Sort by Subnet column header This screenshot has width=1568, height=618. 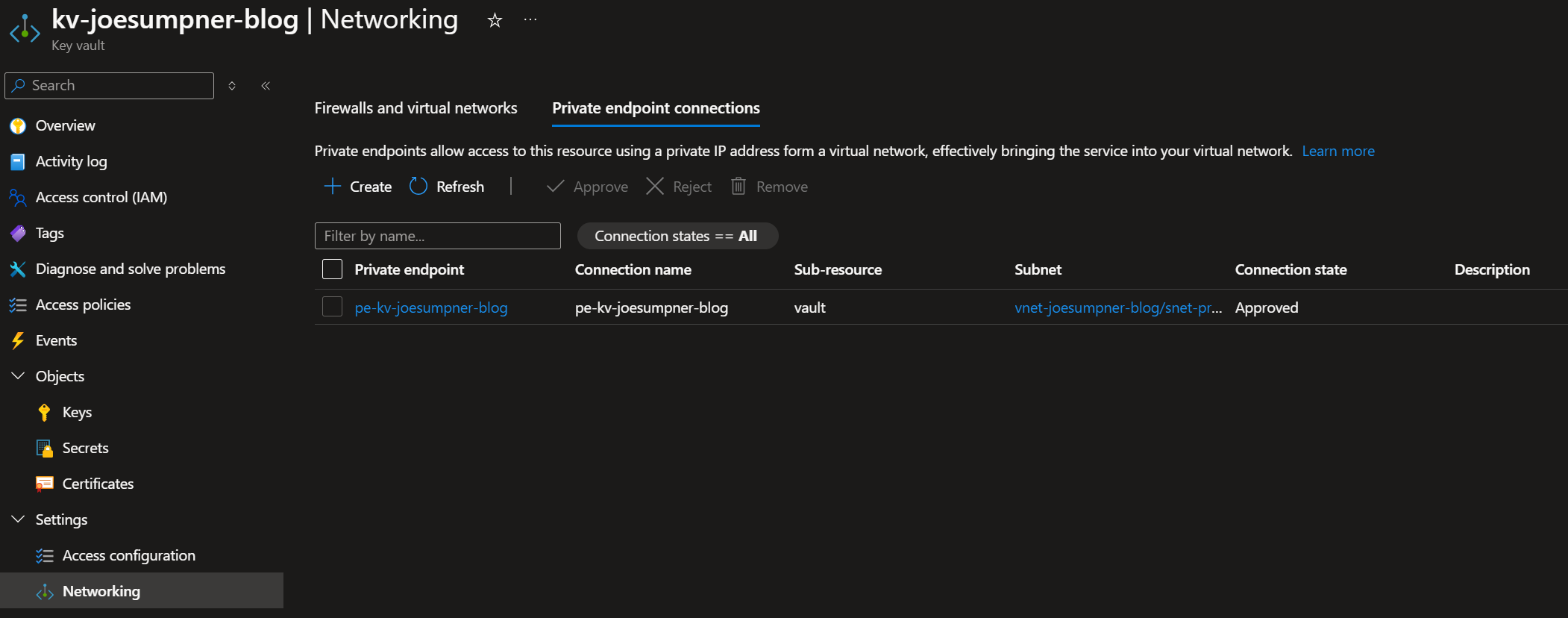tap(1038, 269)
